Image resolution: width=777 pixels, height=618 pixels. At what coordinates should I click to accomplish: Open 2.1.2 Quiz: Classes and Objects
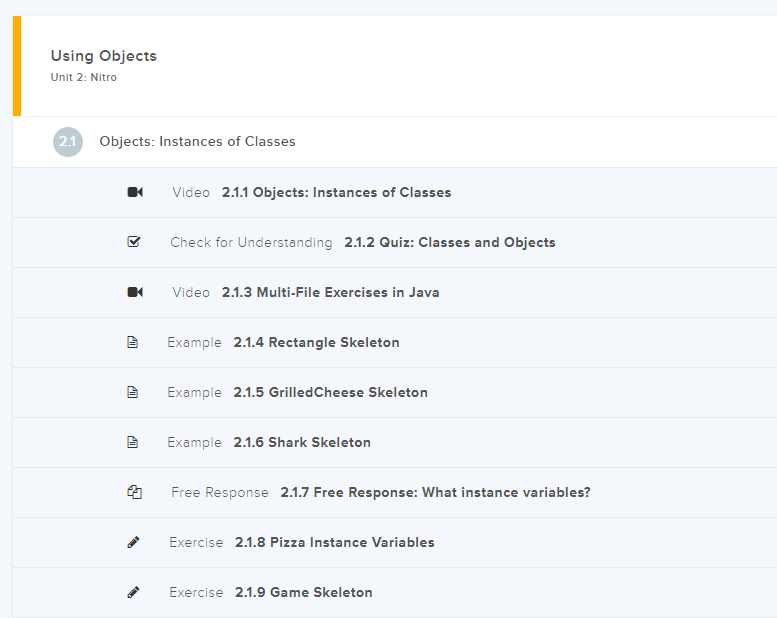pyautogui.click(x=449, y=242)
